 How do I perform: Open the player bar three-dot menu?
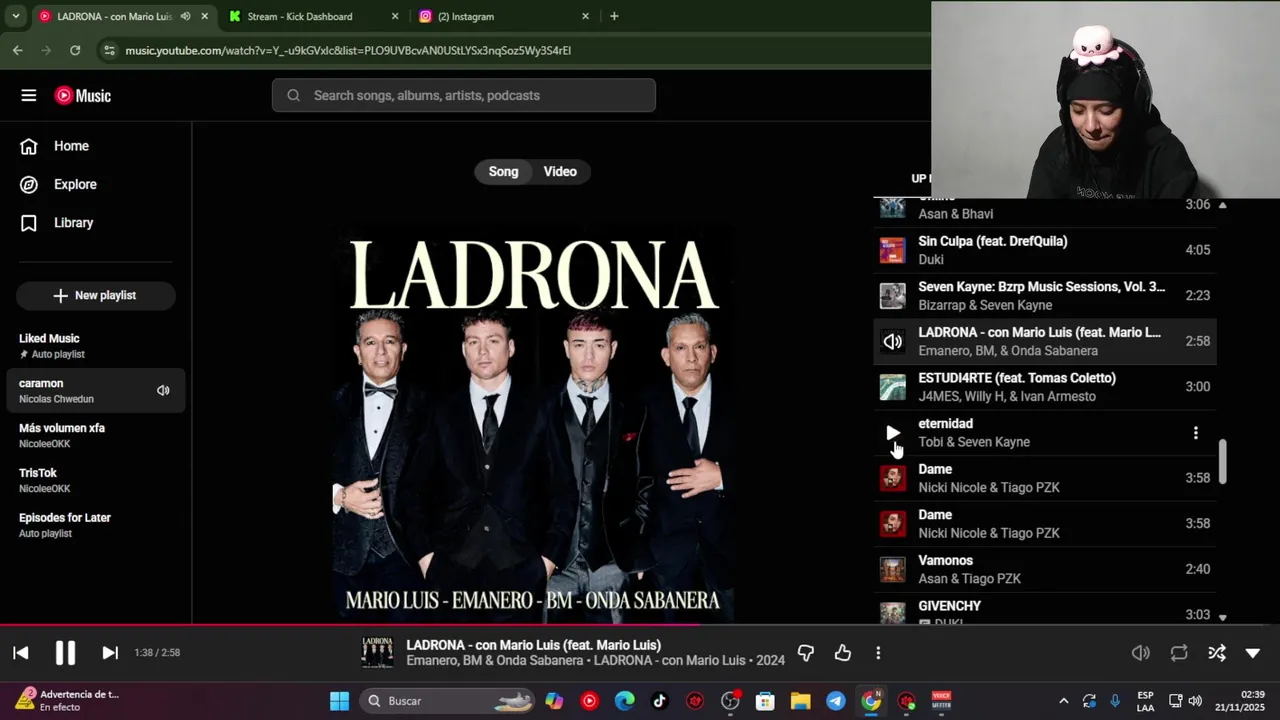pyautogui.click(x=878, y=653)
